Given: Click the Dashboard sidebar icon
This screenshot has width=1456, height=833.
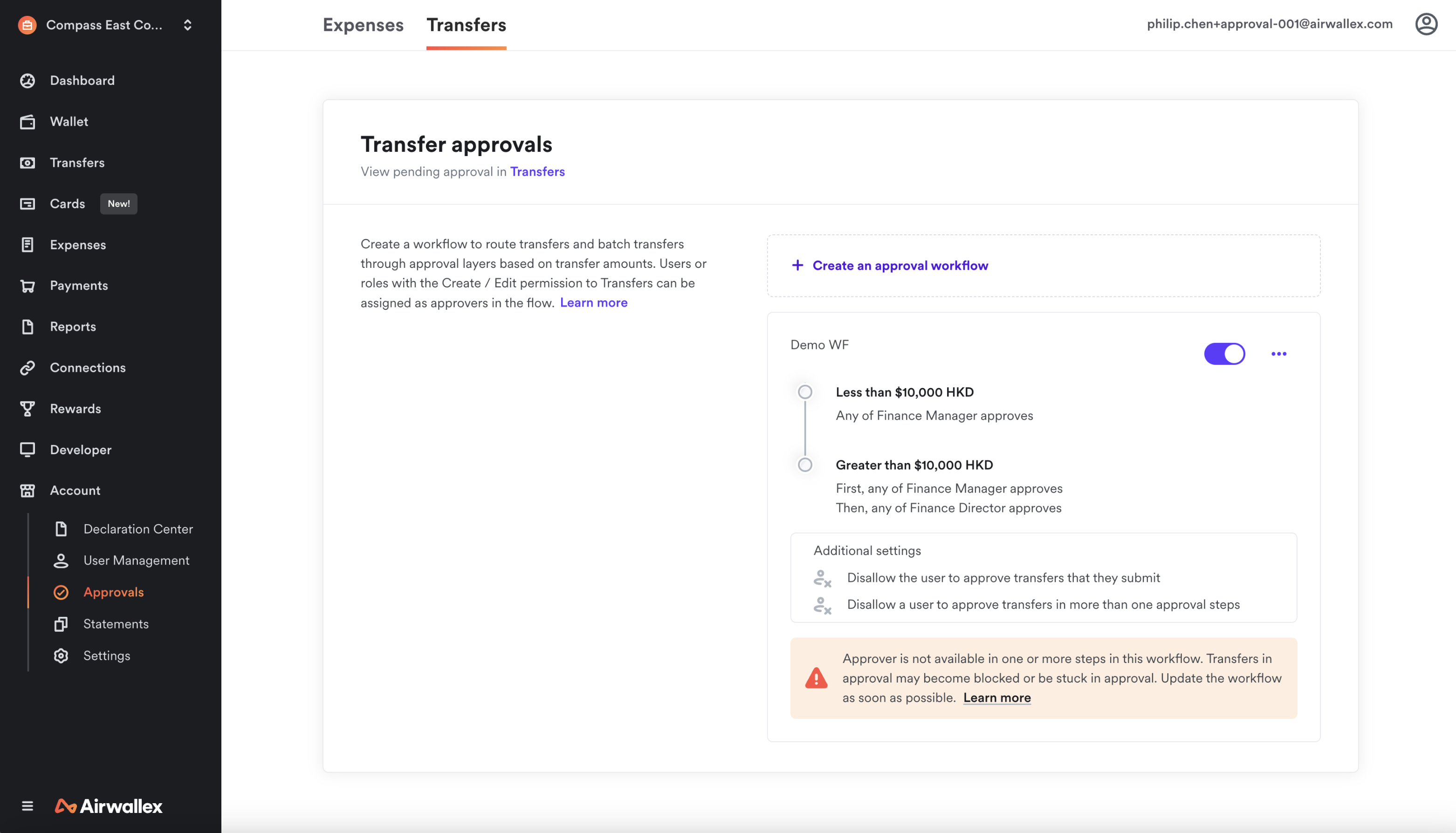Looking at the screenshot, I should pyautogui.click(x=27, y=80).
